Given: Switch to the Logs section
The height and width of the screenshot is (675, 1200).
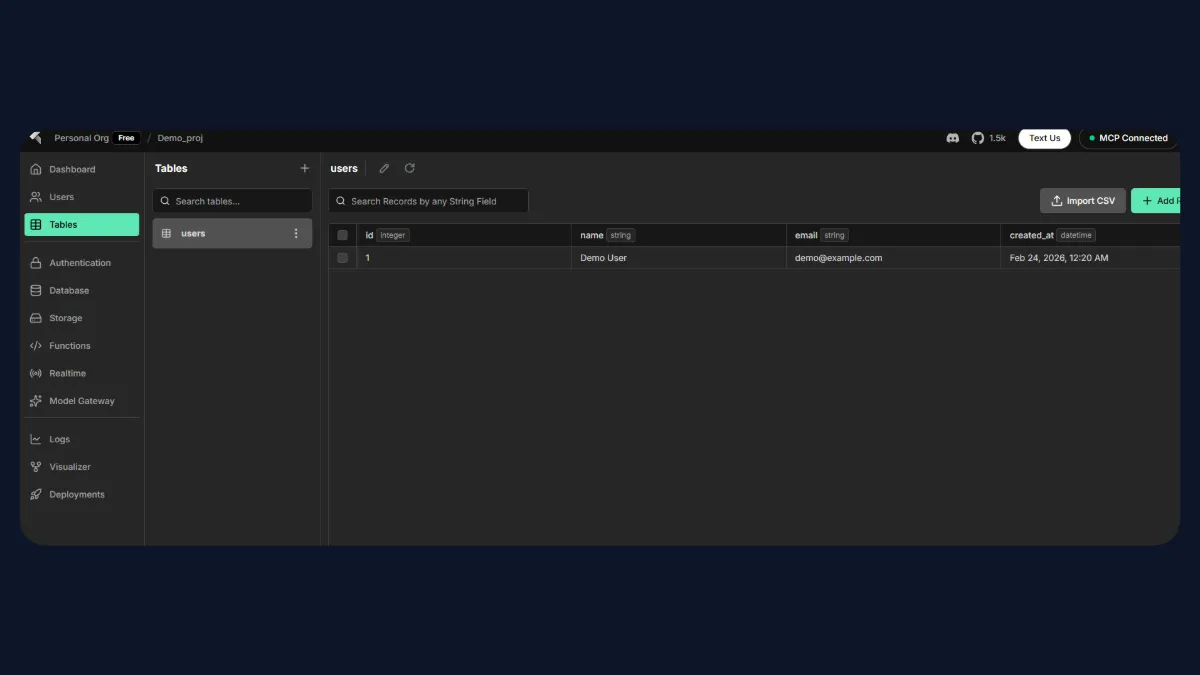Looking at the screenshot, I should point(60,439).
